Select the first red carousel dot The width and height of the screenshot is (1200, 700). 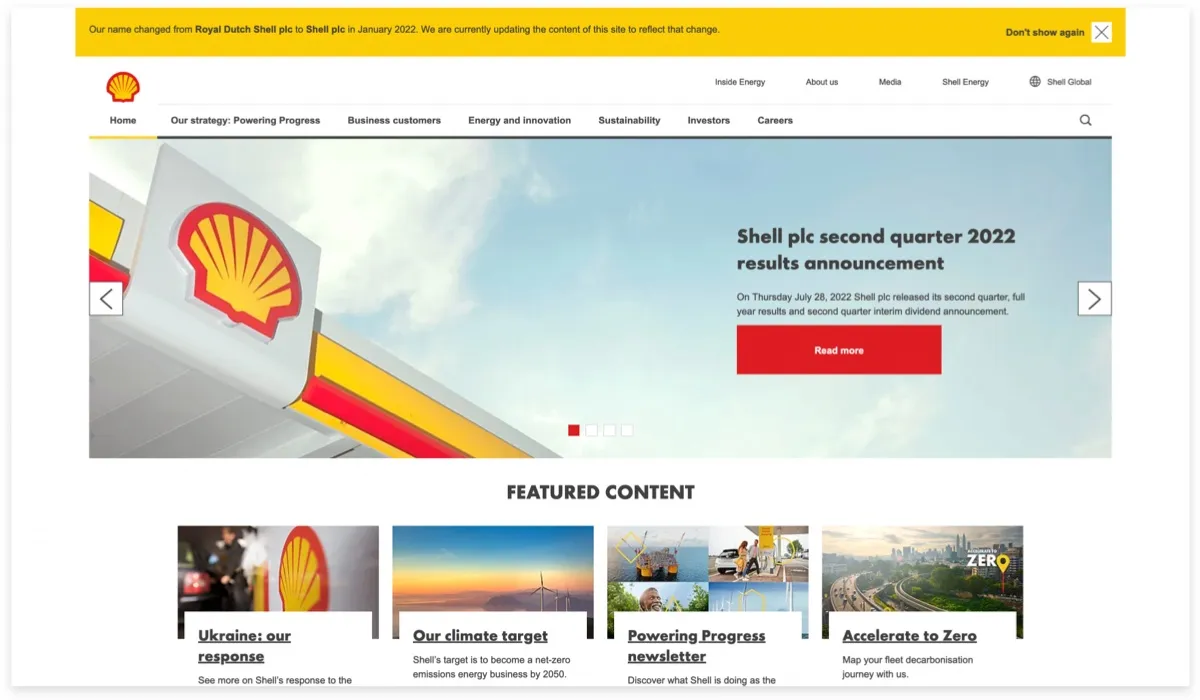click(x=574, y=430)
